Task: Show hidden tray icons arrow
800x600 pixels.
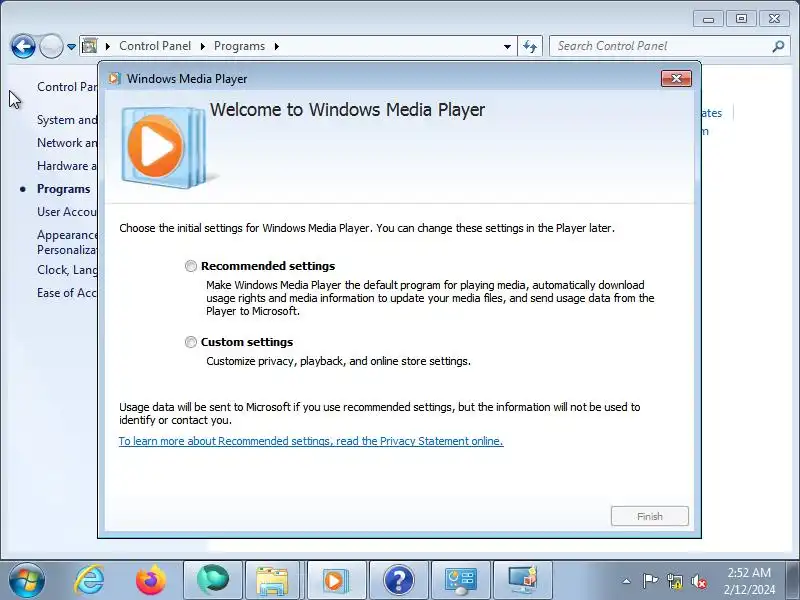Action: (627, 581)
